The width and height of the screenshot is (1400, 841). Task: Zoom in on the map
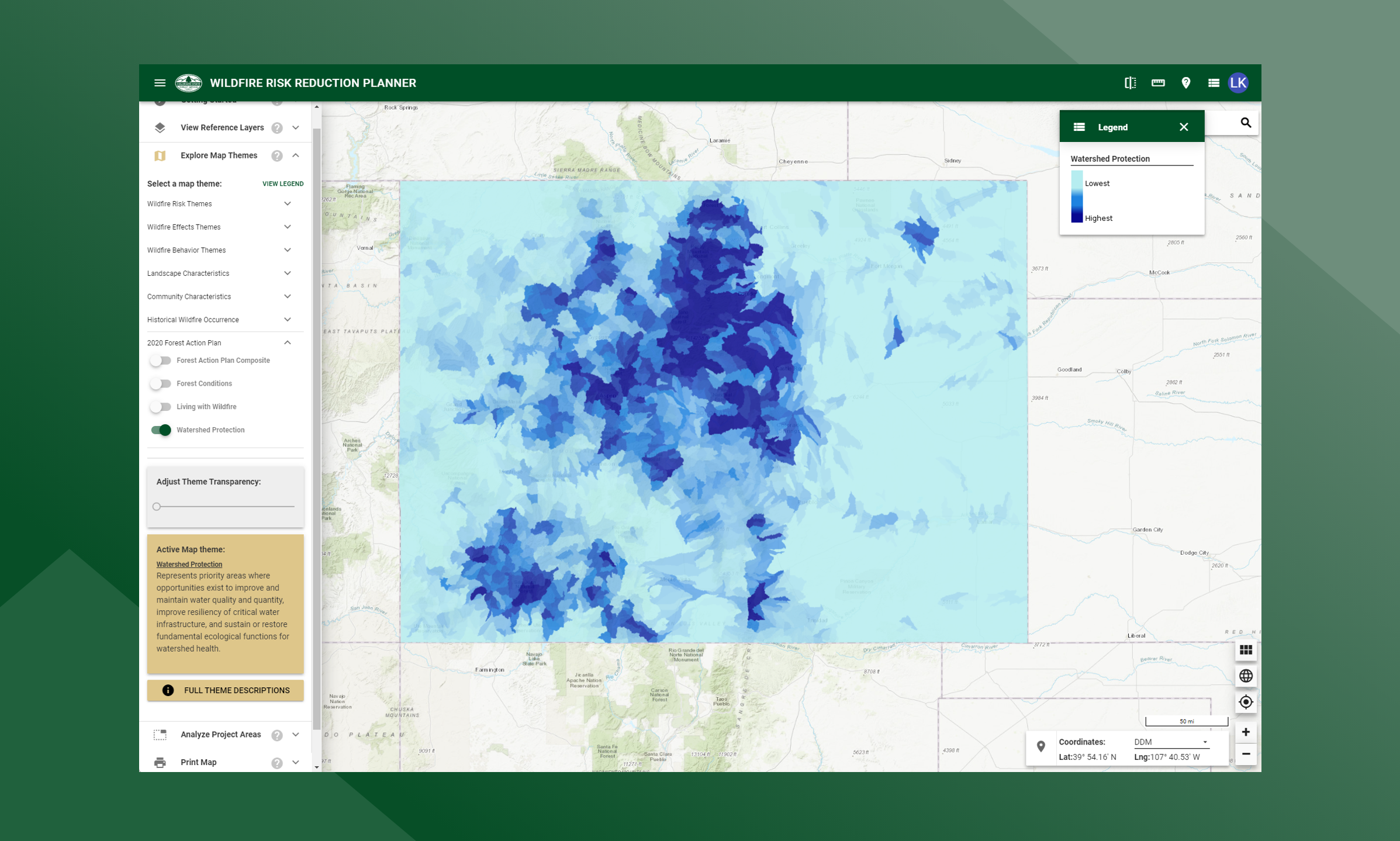point(1245,732)
